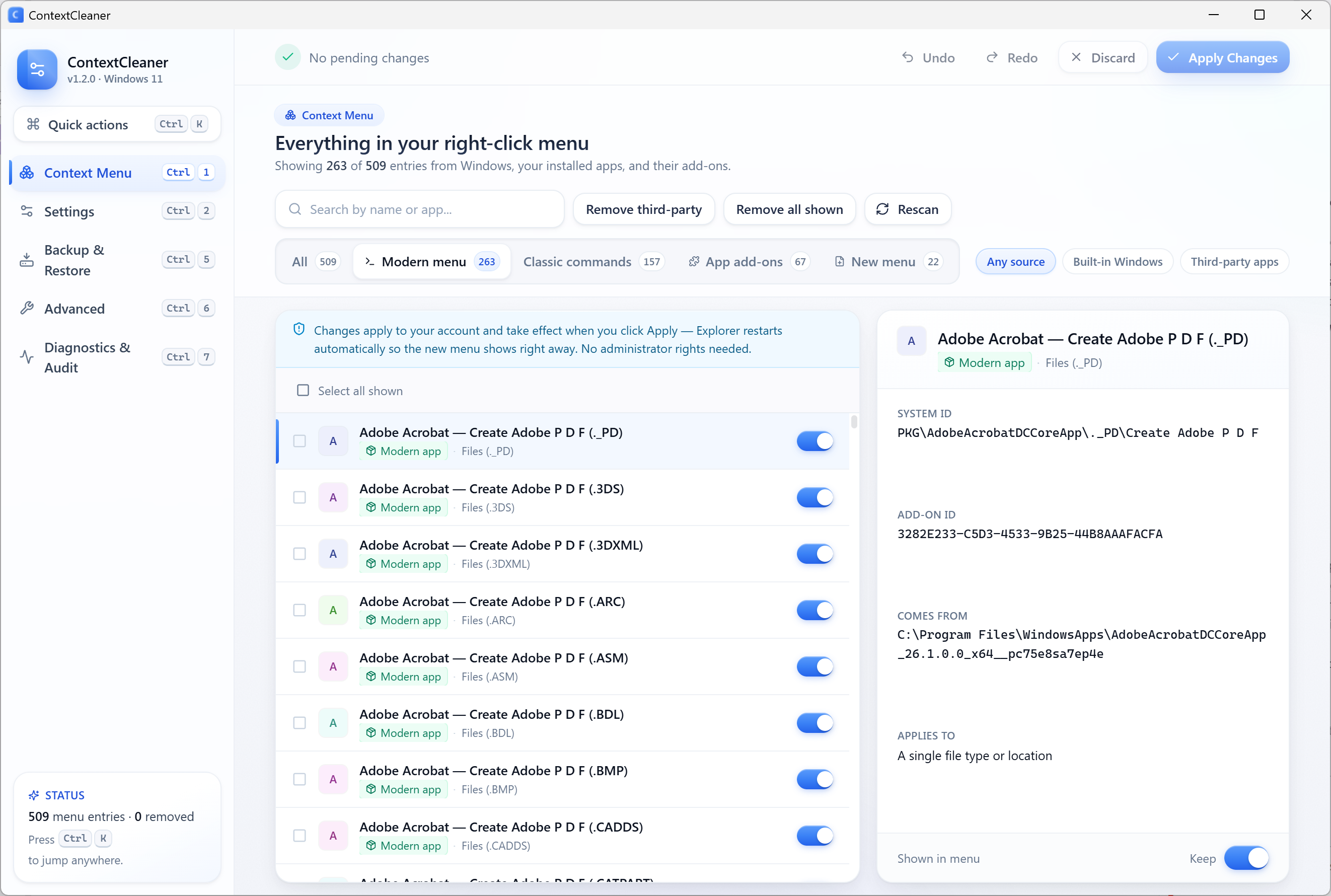Click the entry list scrollbar thumb
The height and width of the screenshot is (896, 1331).
coord(854,422)
